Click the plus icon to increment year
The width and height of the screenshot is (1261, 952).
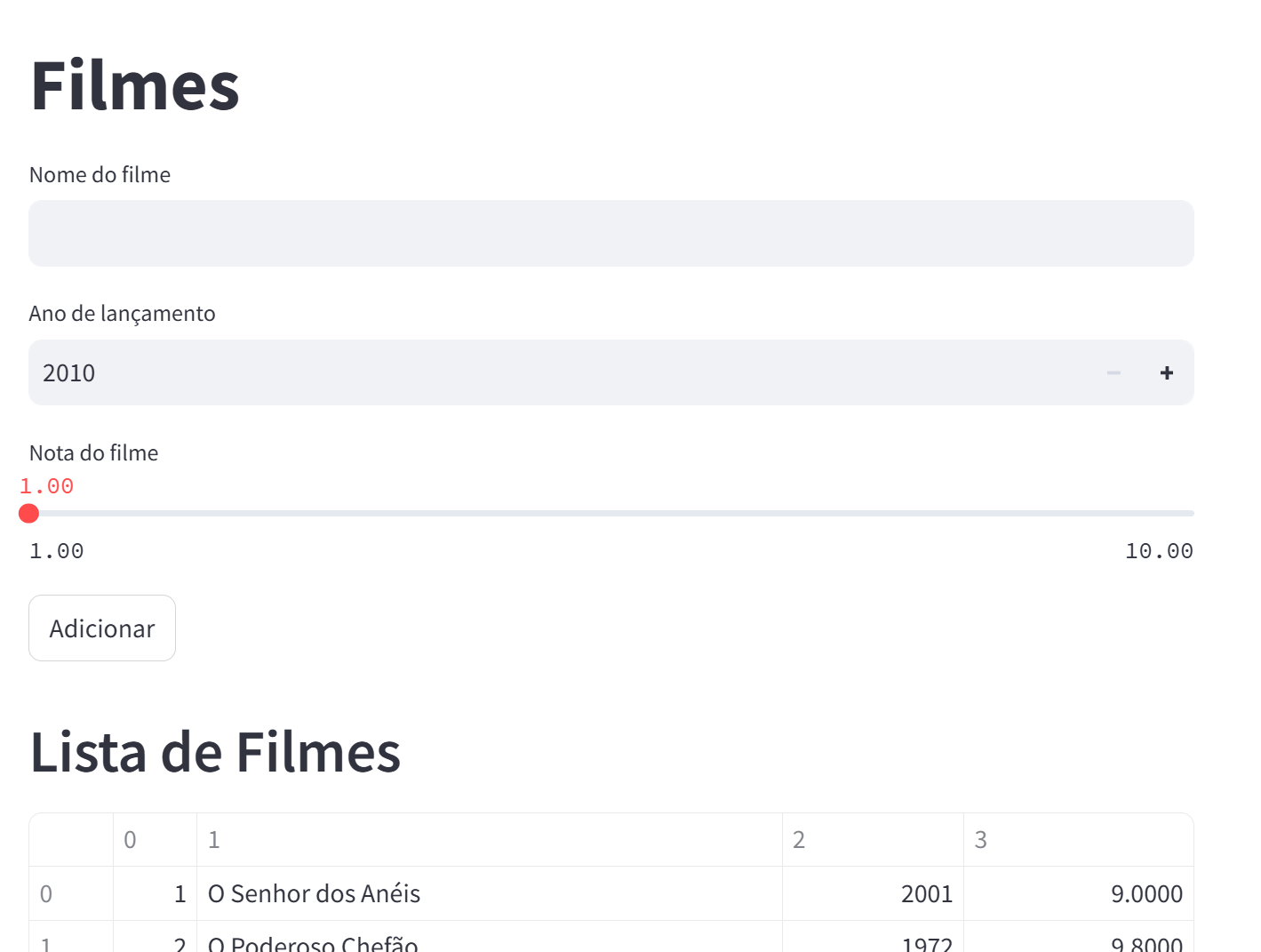coord(1166,373)
